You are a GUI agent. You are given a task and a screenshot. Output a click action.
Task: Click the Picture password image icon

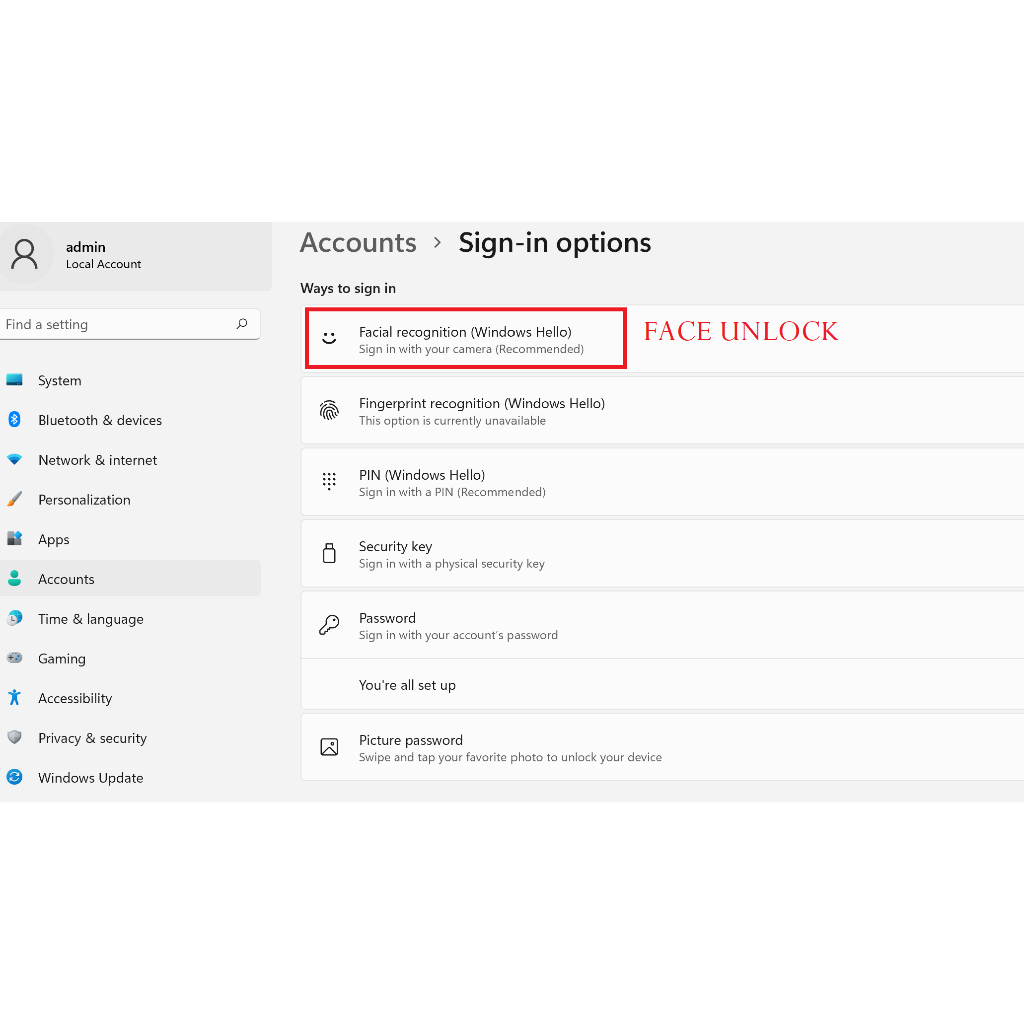[x=329, y=747]
